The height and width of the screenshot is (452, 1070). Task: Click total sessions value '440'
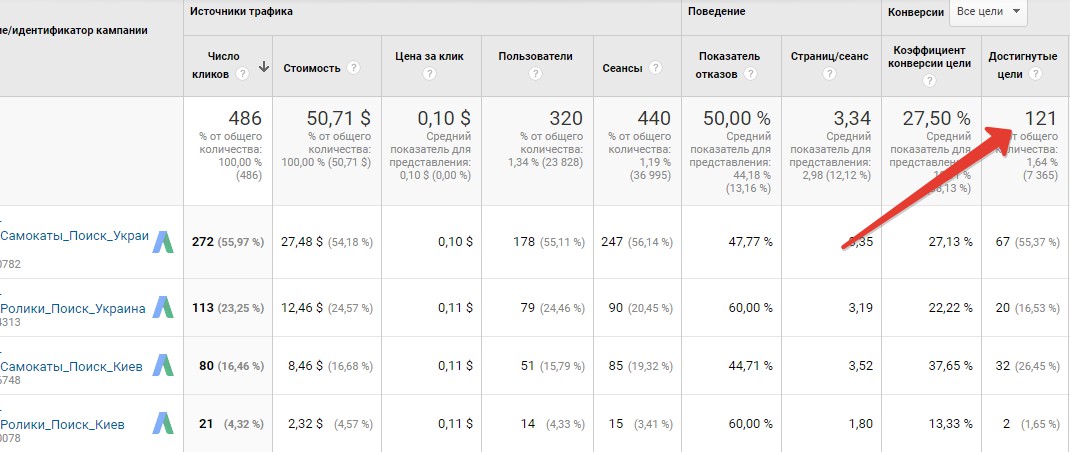click(654, 118)
